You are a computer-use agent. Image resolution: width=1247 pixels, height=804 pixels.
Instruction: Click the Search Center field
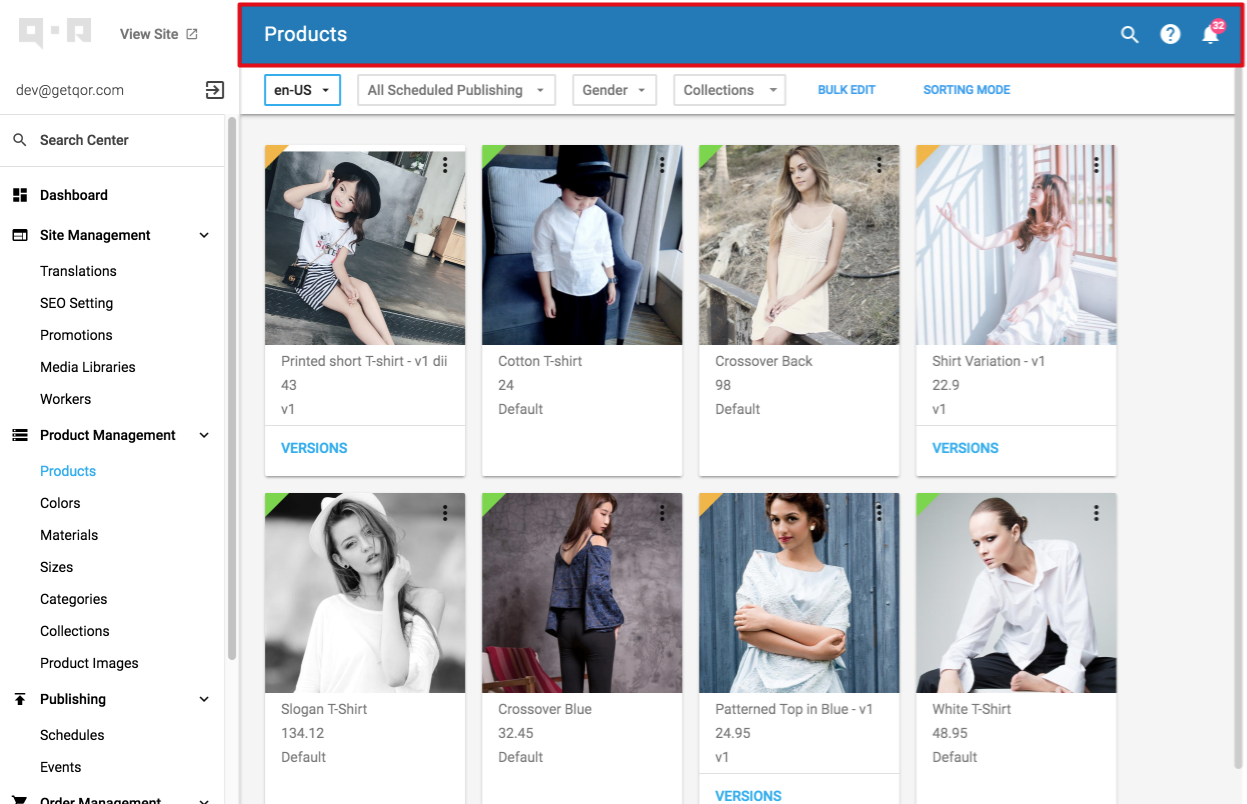coord(84,140)
